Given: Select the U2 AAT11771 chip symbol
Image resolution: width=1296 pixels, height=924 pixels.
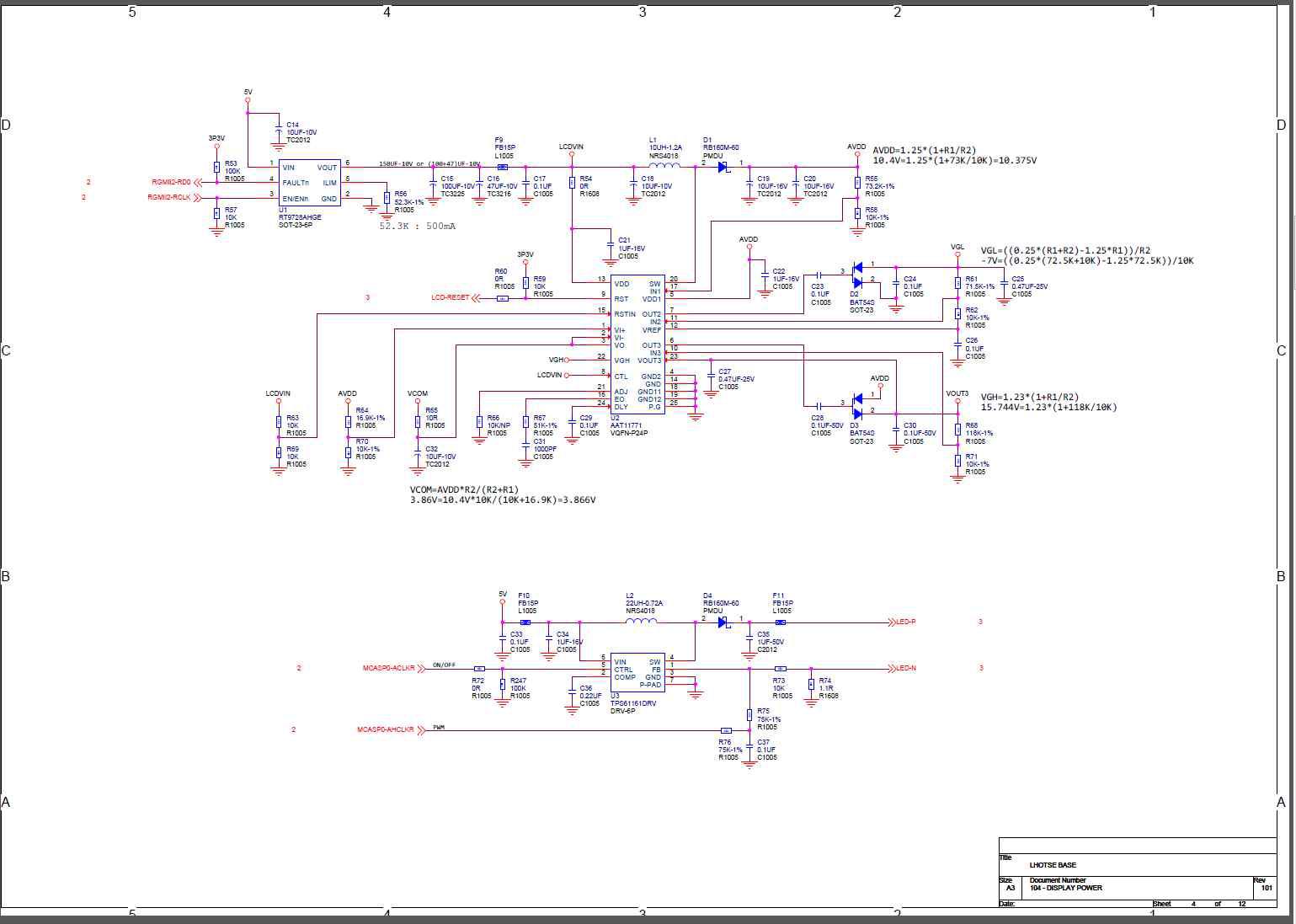Looking at the screenshot, I should (x=637, y=344).
